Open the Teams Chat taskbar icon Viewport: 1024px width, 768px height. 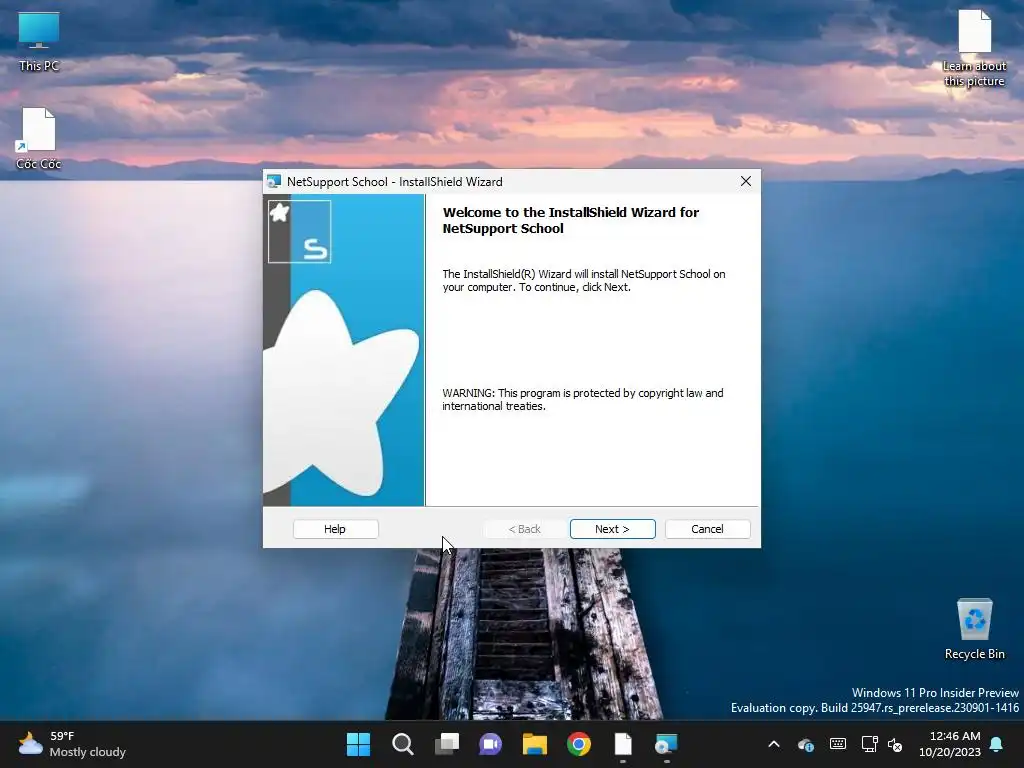pyautogui.click(x=490, y=744)
